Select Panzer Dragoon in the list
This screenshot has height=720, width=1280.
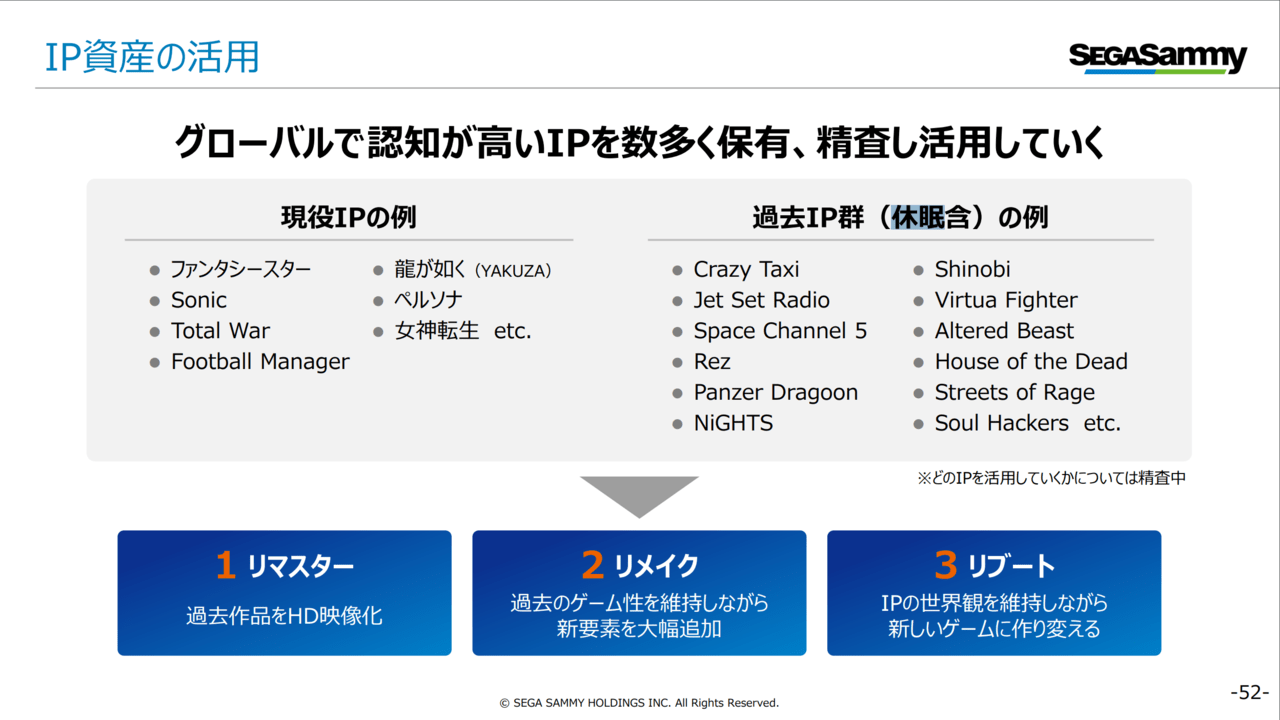coord(776,393)
